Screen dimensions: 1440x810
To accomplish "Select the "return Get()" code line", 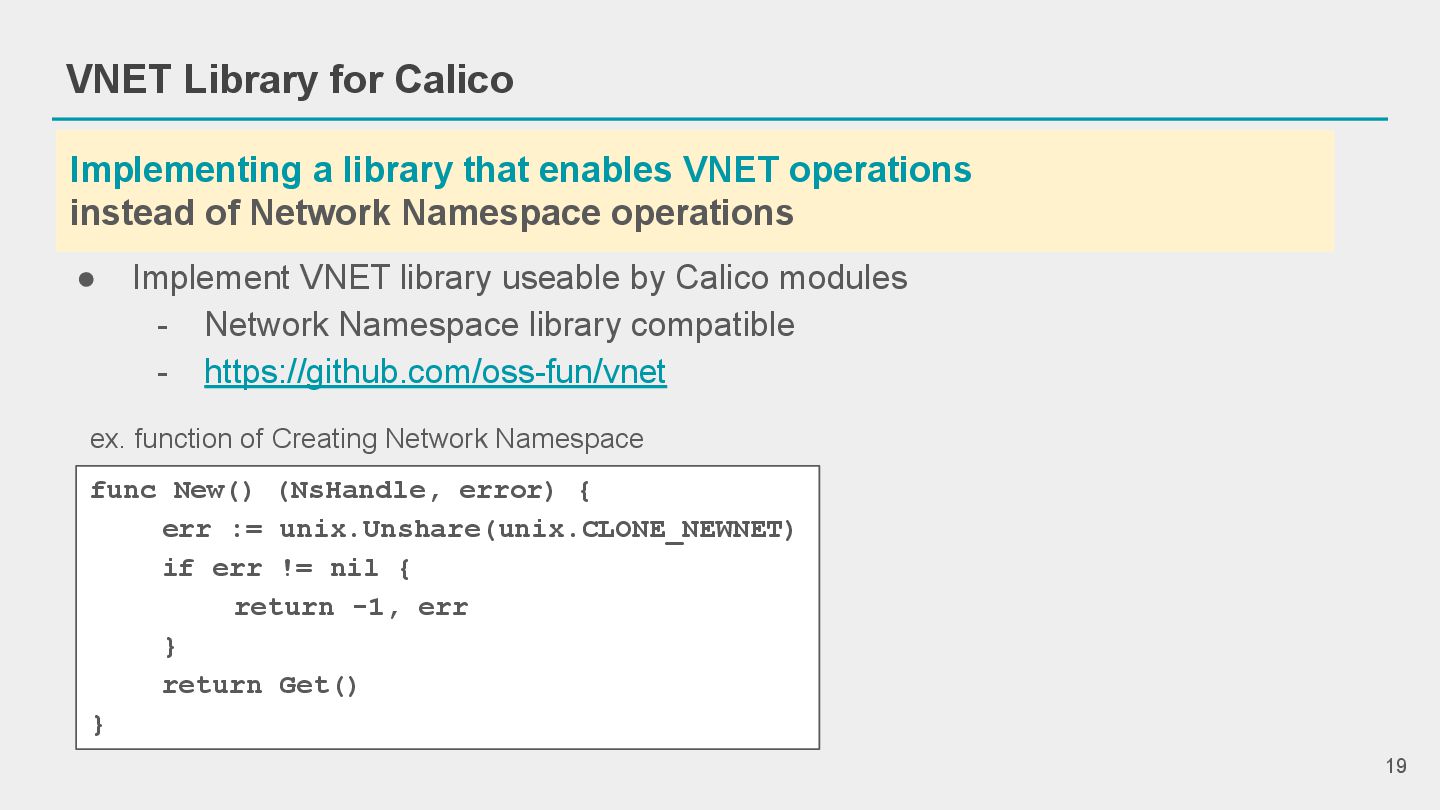I will [x=260, y=685].
